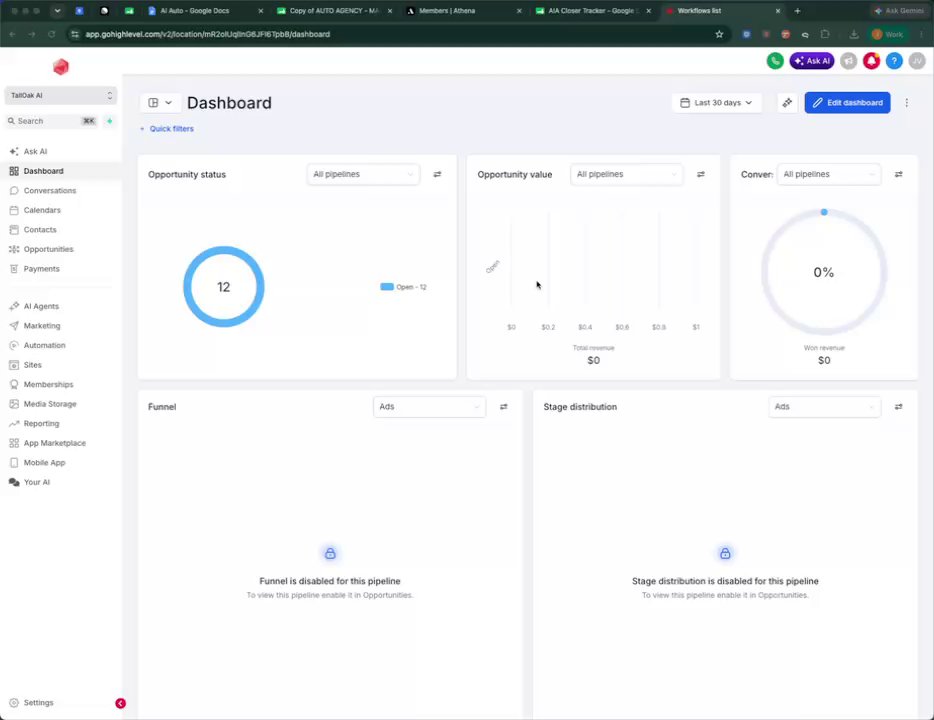This screenshot has height=720, width=934.
Task: Open Your AI in the sidebar
Action: (60, 482)
